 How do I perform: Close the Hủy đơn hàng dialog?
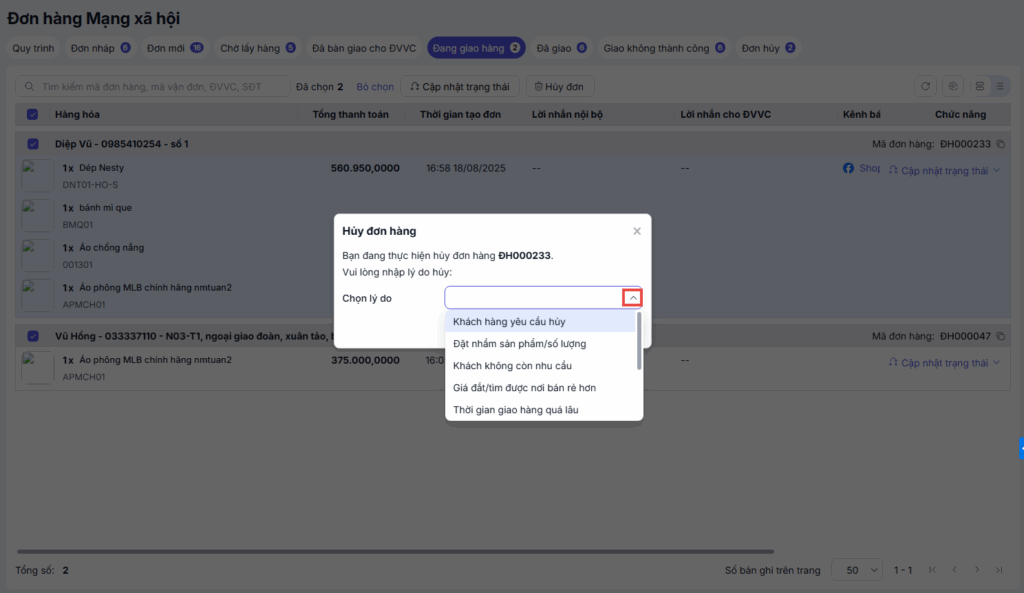(x=637, y=231)
